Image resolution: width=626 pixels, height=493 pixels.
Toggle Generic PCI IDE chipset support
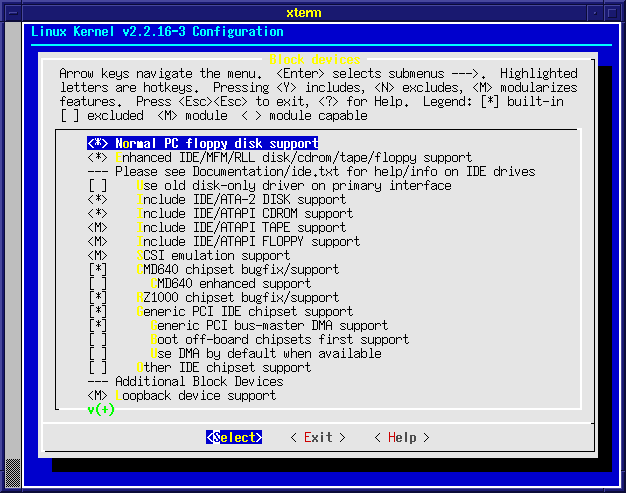pyautogui.click(x=97, y=312)
